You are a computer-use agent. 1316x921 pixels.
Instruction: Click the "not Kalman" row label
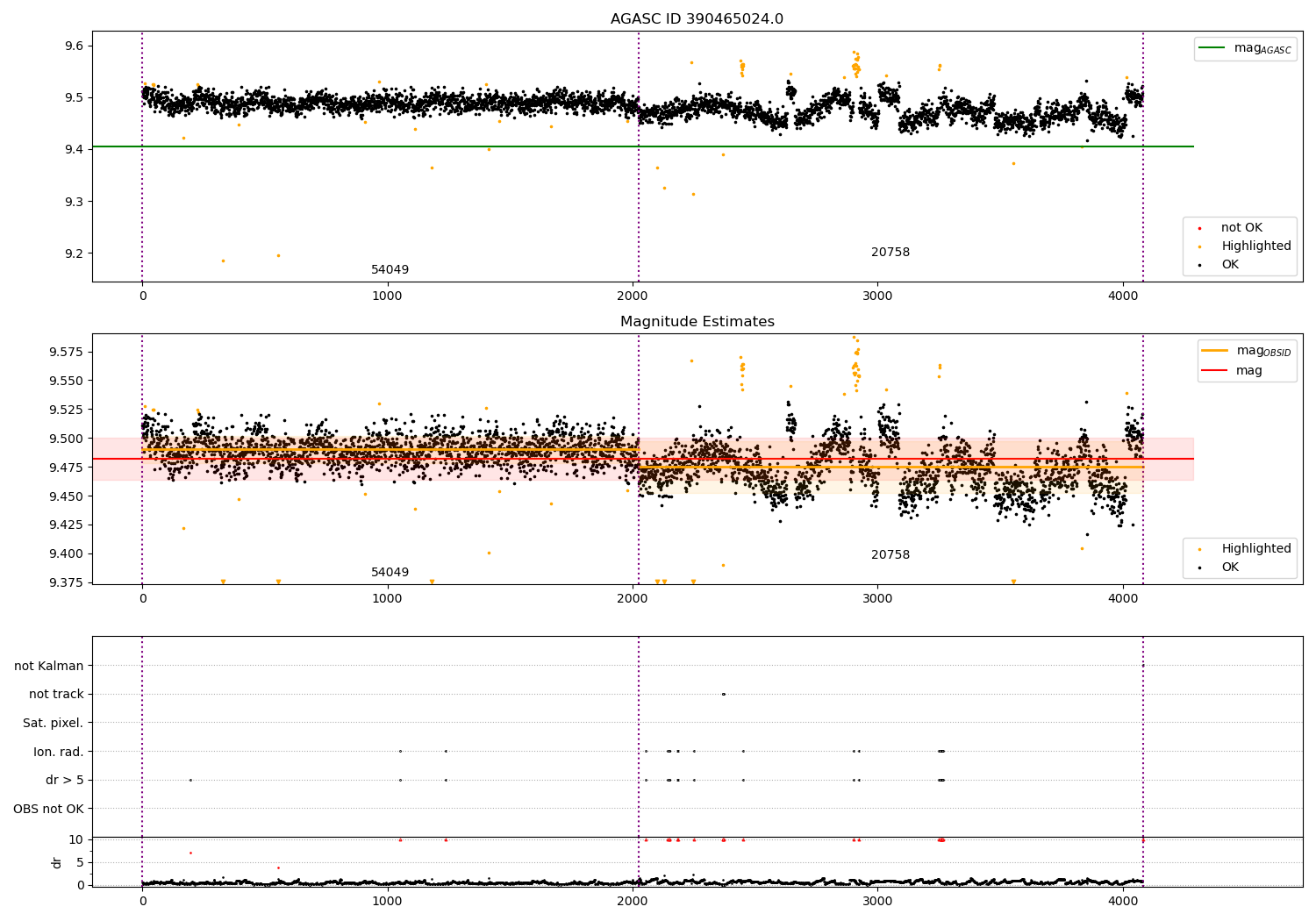[x=49, y=666]
